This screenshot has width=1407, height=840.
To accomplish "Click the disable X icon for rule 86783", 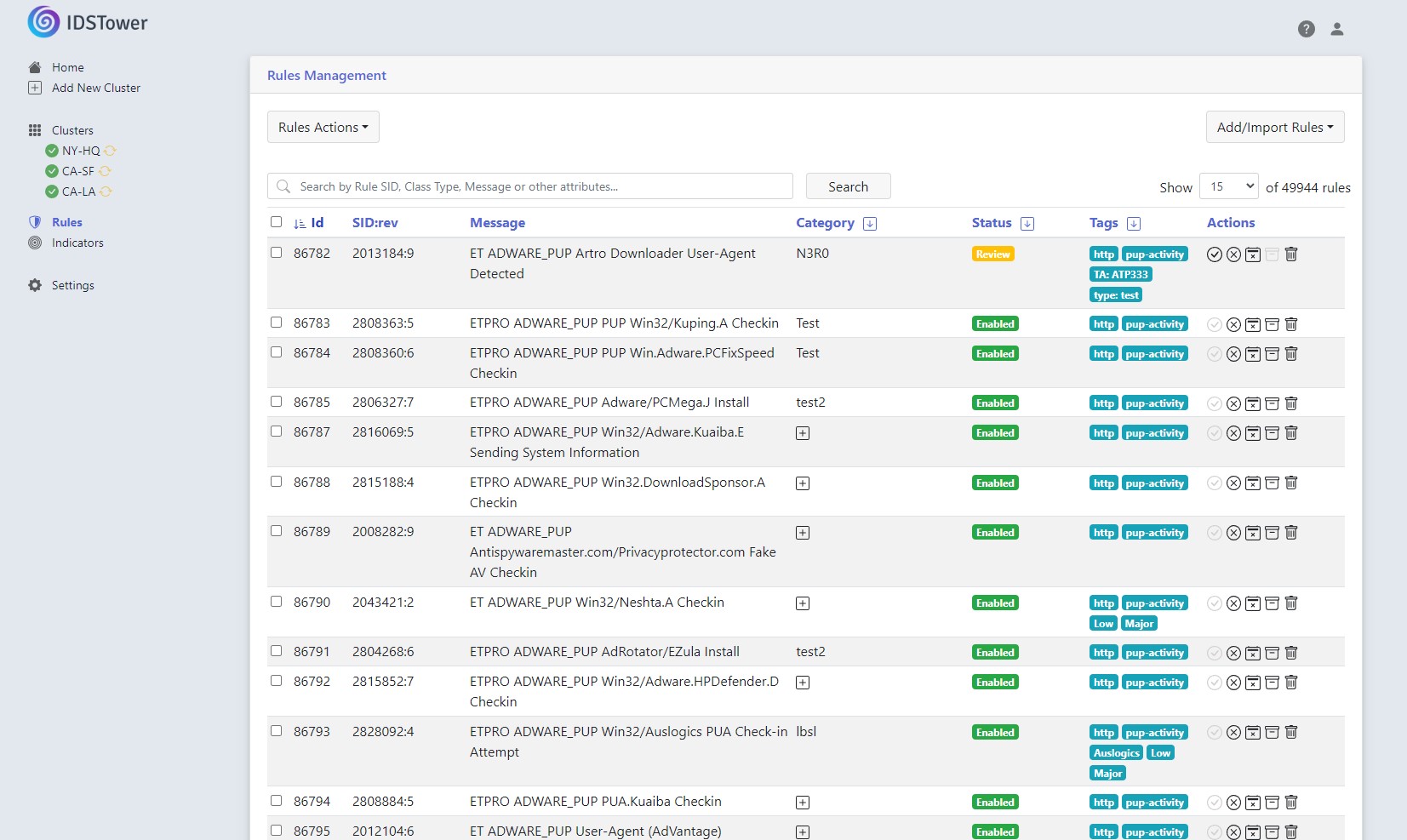I will tap(1233, 324).
